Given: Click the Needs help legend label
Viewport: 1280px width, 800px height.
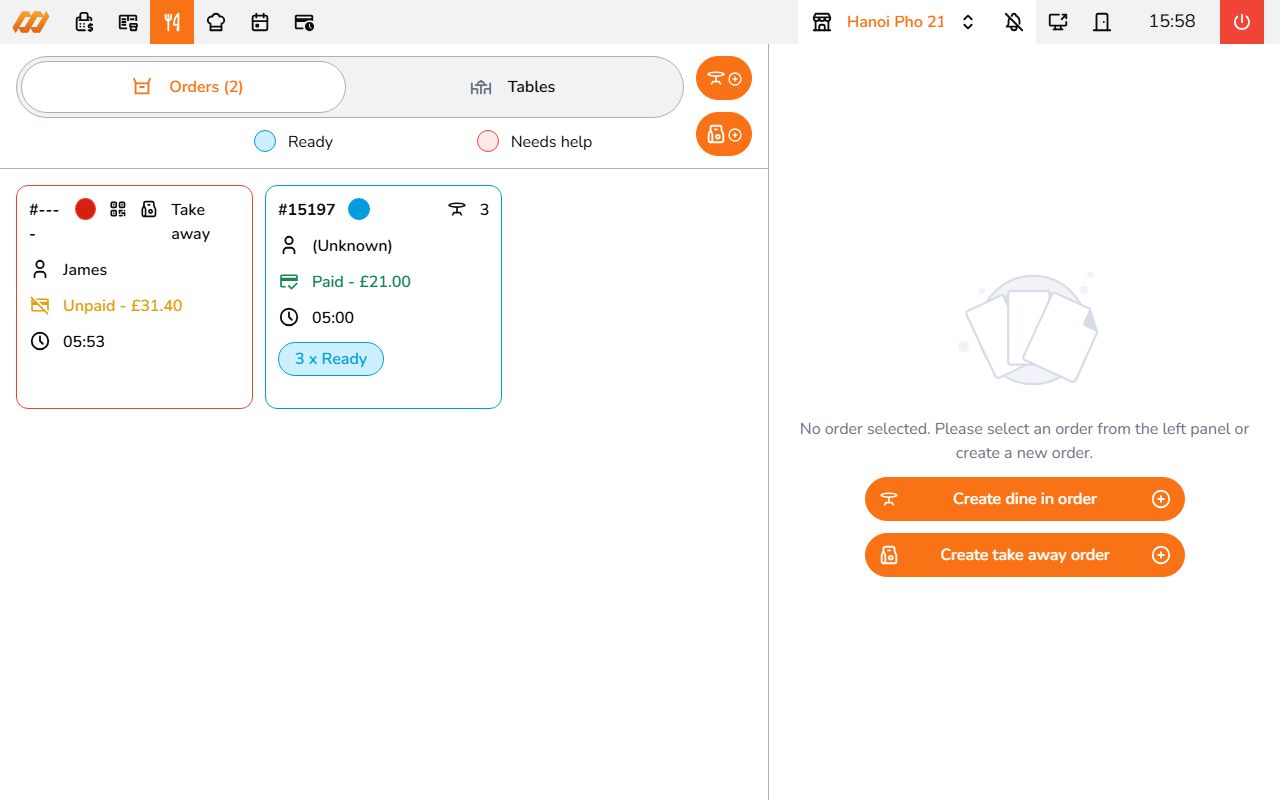Looking at the screenshot, I should (551, 142).
